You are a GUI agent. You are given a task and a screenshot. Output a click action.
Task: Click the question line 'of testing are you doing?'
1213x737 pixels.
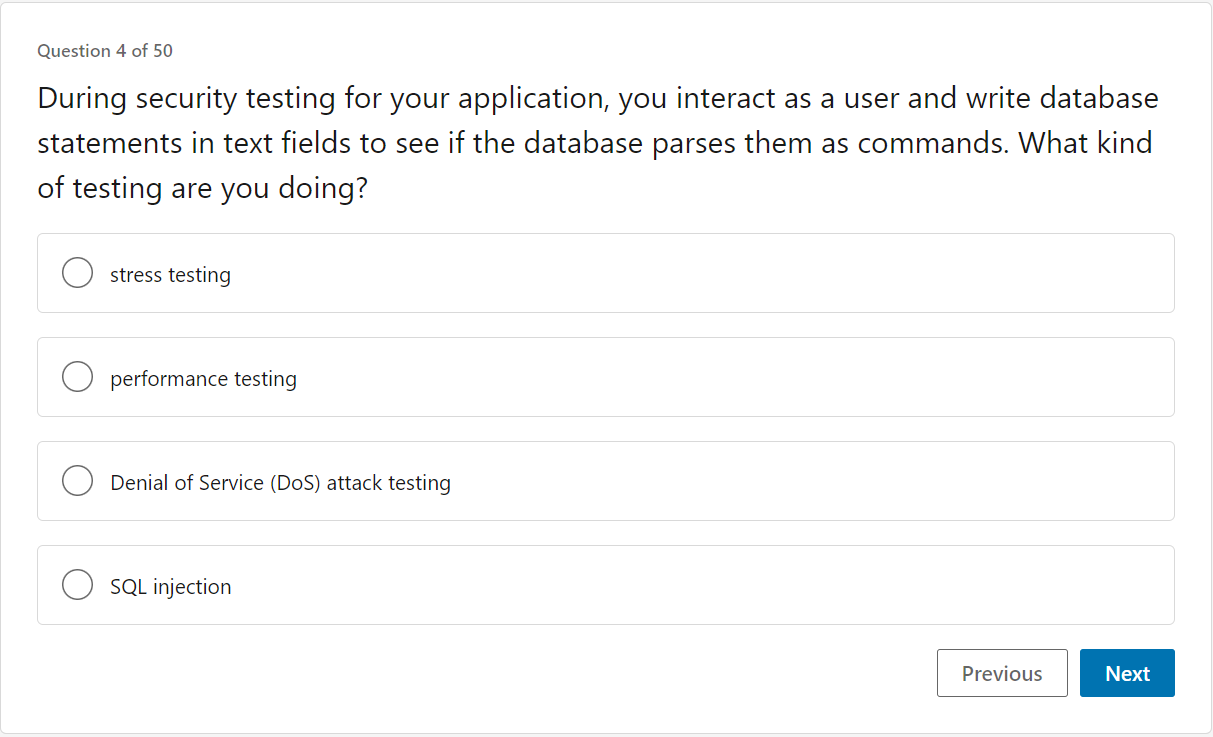(203, 187)
